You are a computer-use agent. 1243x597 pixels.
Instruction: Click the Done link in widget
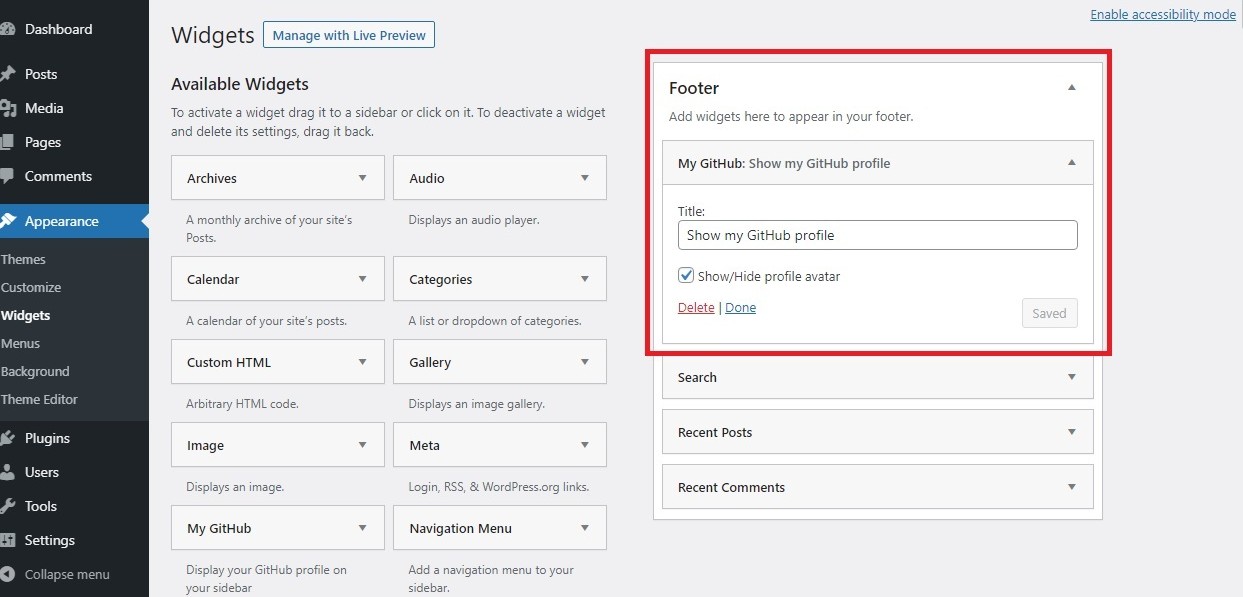click(x=740, y=308)
